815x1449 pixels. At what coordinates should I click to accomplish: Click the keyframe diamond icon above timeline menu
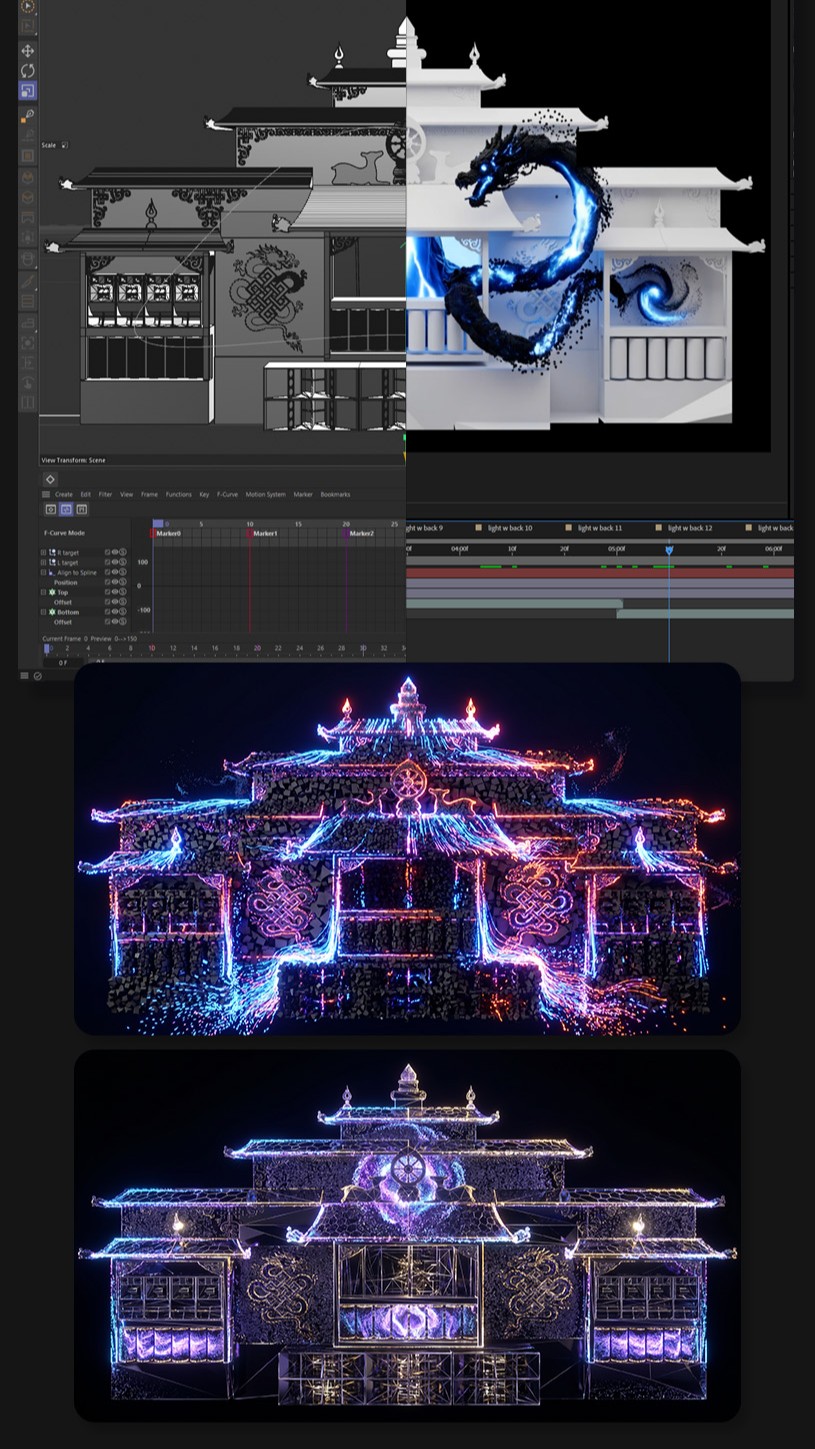tap(50, 480)
